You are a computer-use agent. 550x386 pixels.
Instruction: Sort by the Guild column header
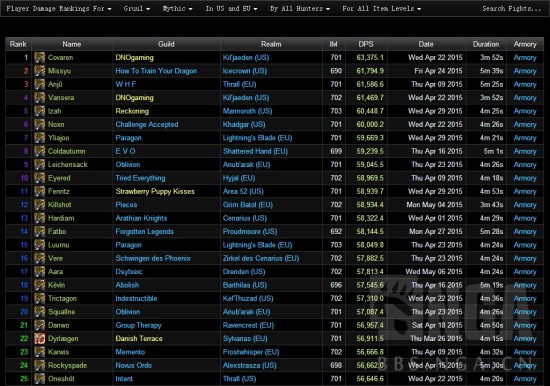pos(166,44)
